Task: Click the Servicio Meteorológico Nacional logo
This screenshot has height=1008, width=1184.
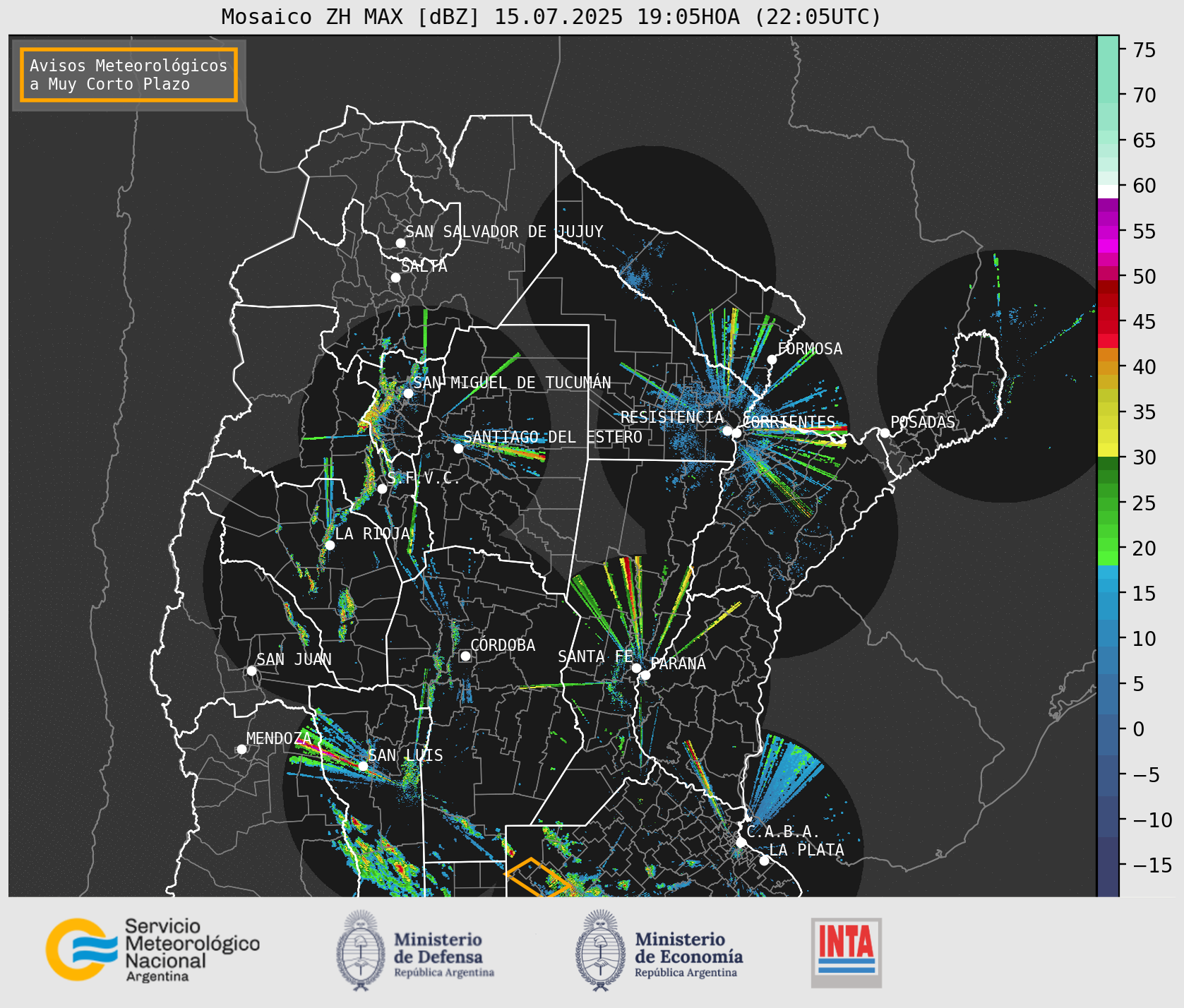Action: point(153,949)
